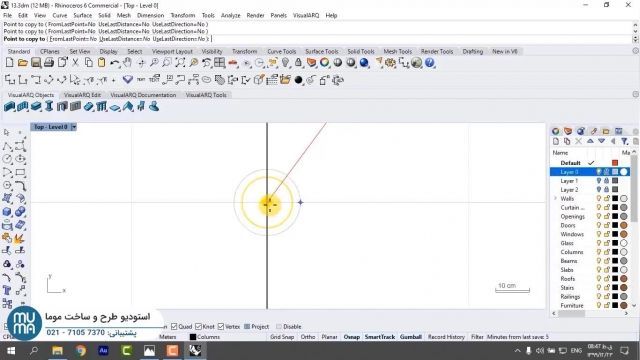The width and height of the screenshot is (640, 360).
Task: Click the blue diamond icon in second toolbar row
Action: tap(128, 80)
